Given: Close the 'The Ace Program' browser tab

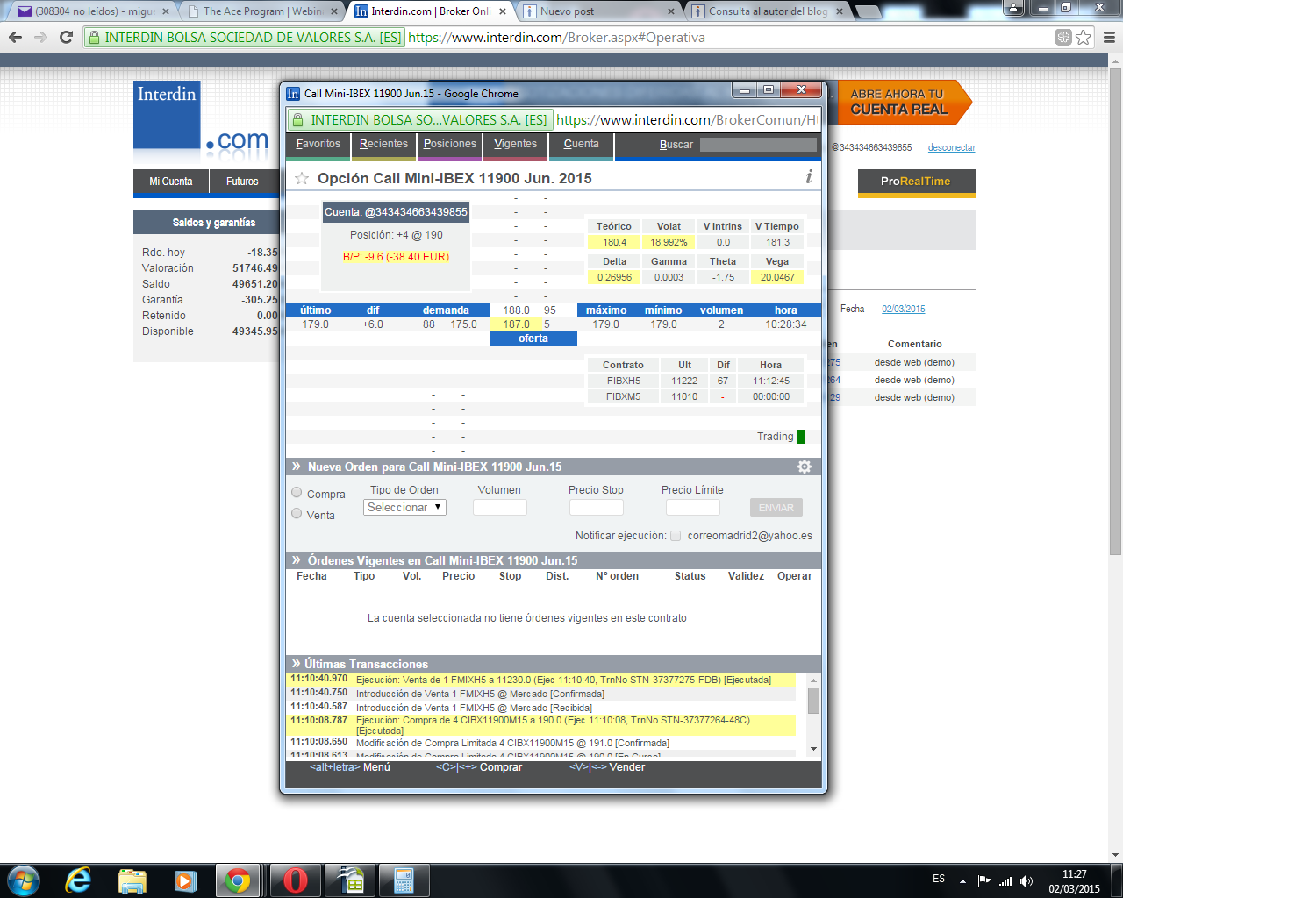Looking at the screenshot, I should click(x=334, y=11).
